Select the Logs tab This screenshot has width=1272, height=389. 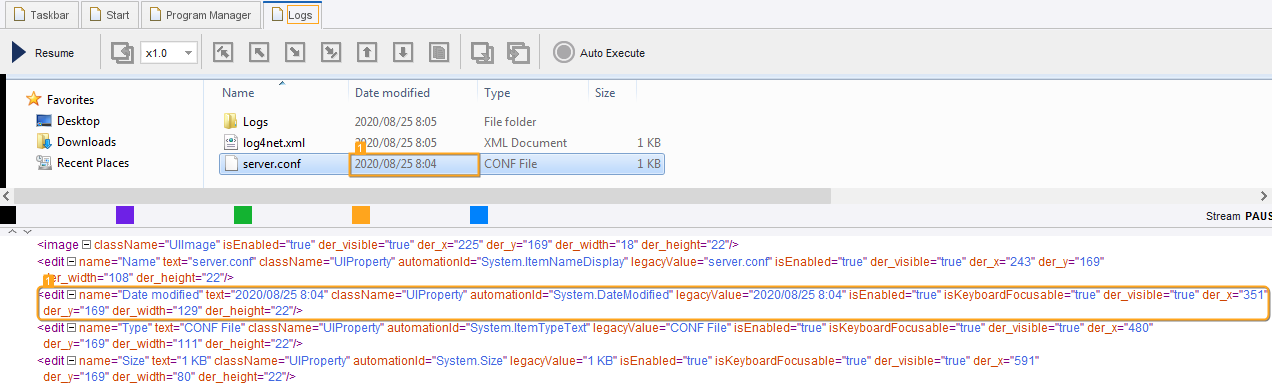tap(292, 15)
